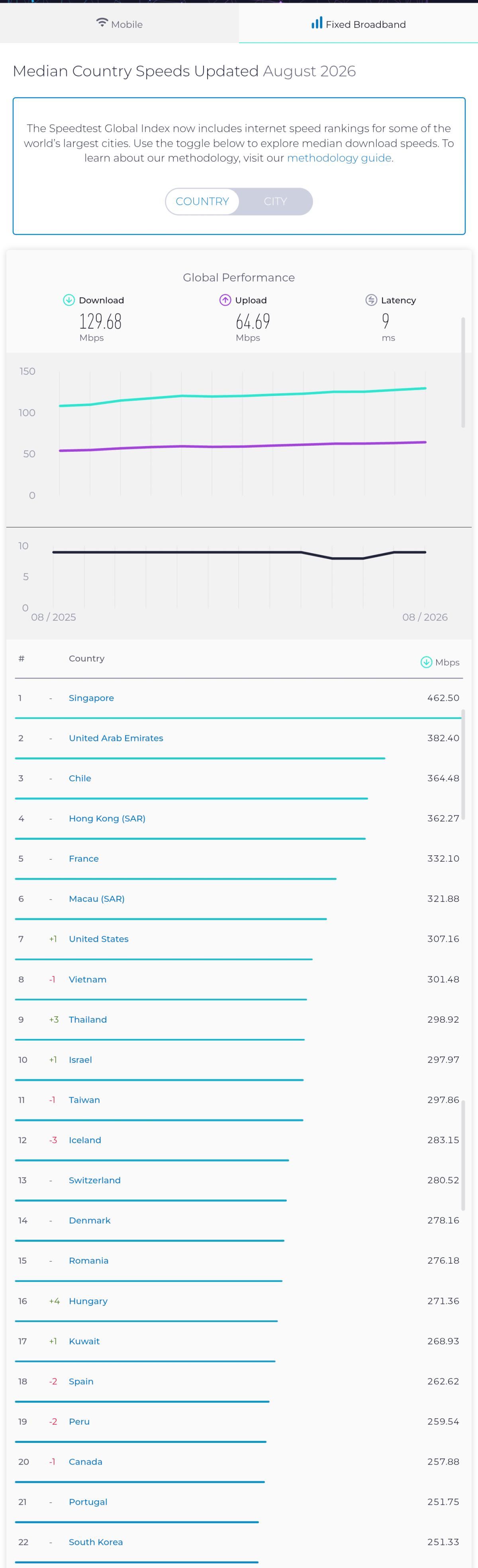
Task: Open the Hungary country link
Action: point(88,1301)
